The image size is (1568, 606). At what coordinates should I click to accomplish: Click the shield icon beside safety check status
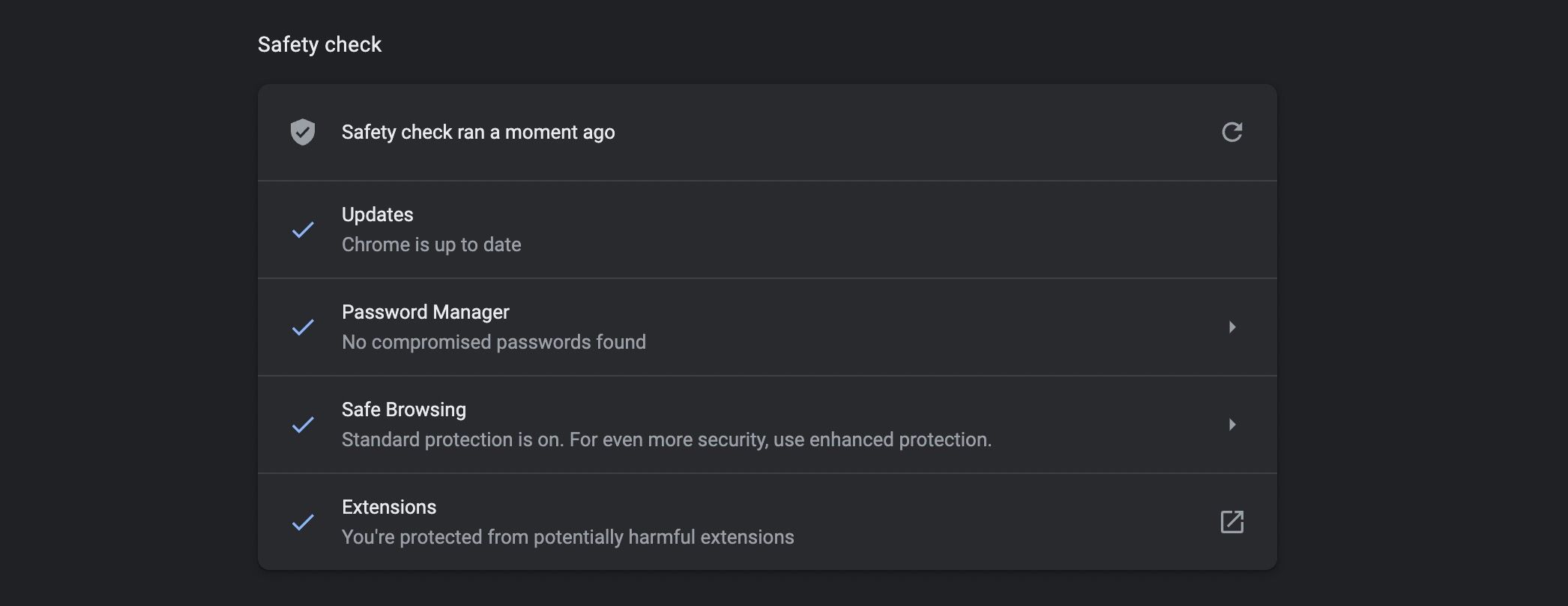303,132
